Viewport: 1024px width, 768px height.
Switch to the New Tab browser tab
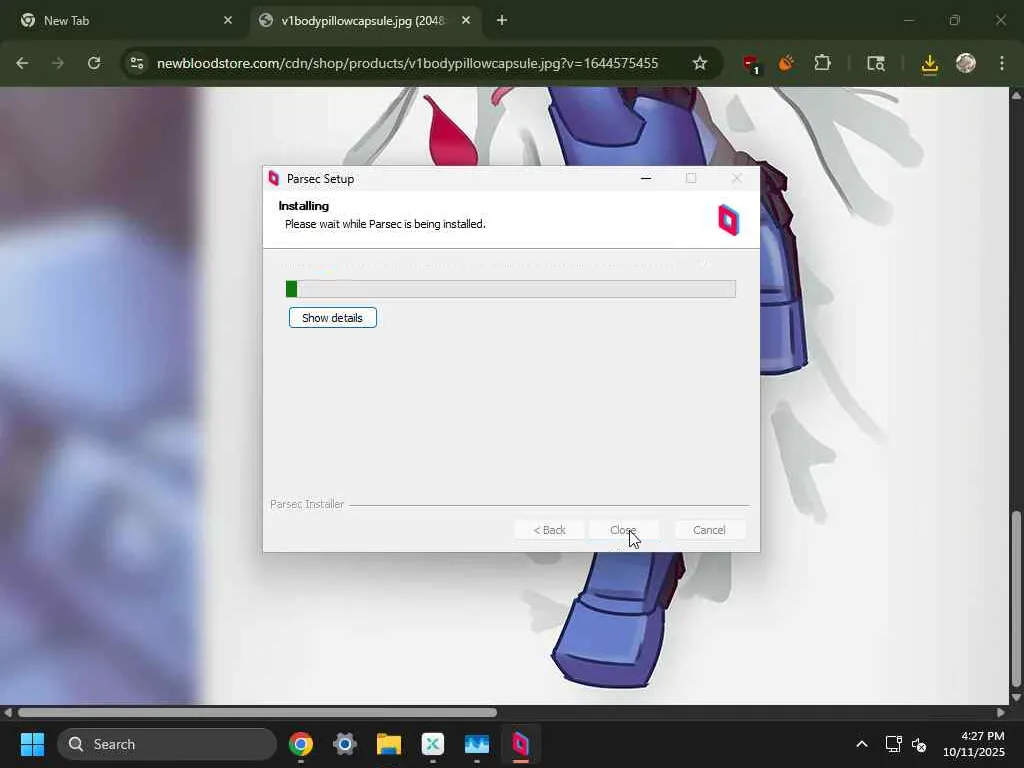124,21
